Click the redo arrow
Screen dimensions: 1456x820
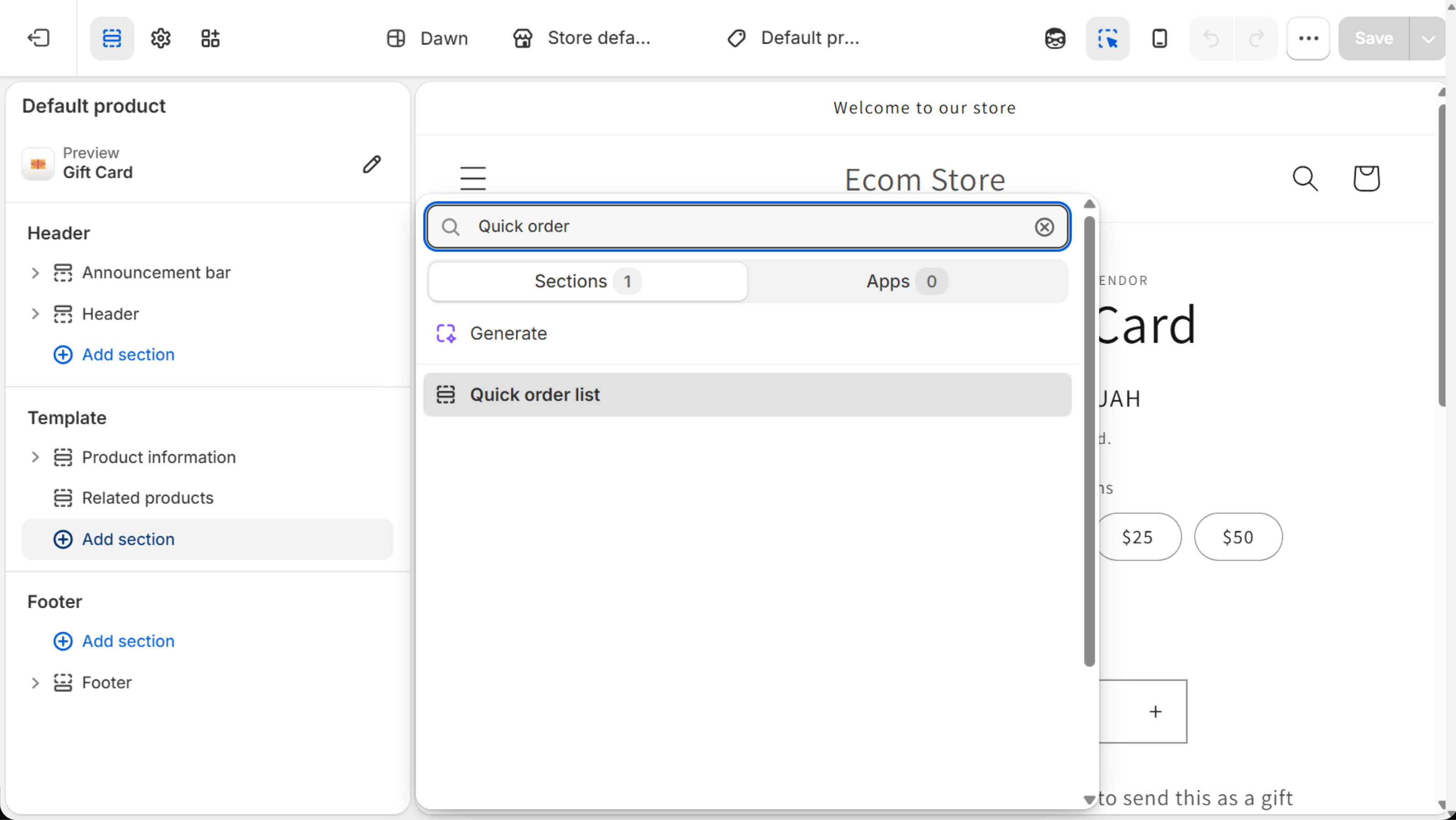(1256, 38)
